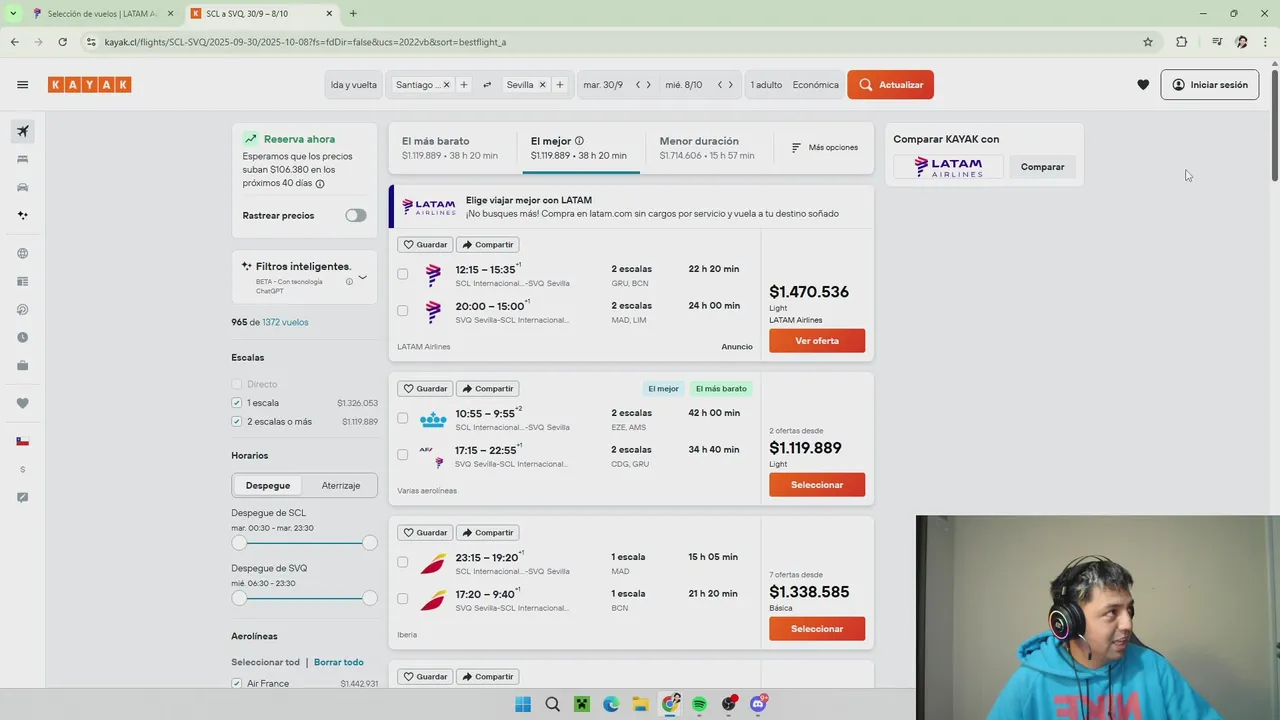Click the KAYAK logo
The height and width of the screenshot is (720, 1280).
90,85
